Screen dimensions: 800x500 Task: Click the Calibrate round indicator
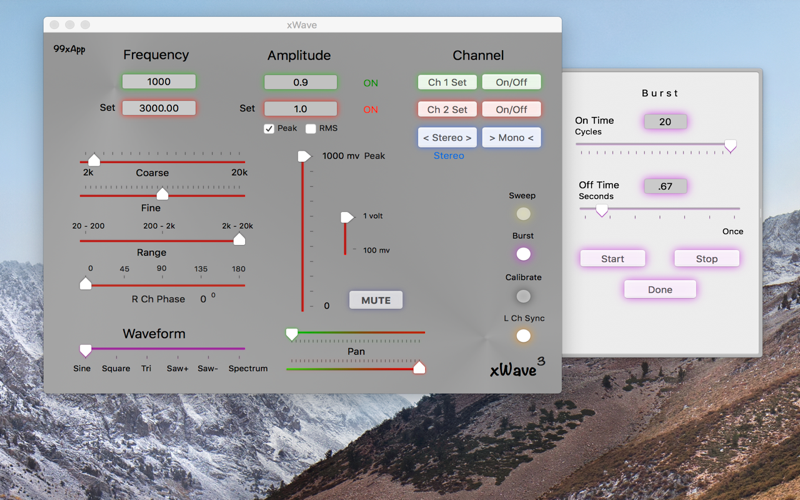click(523, 296)
